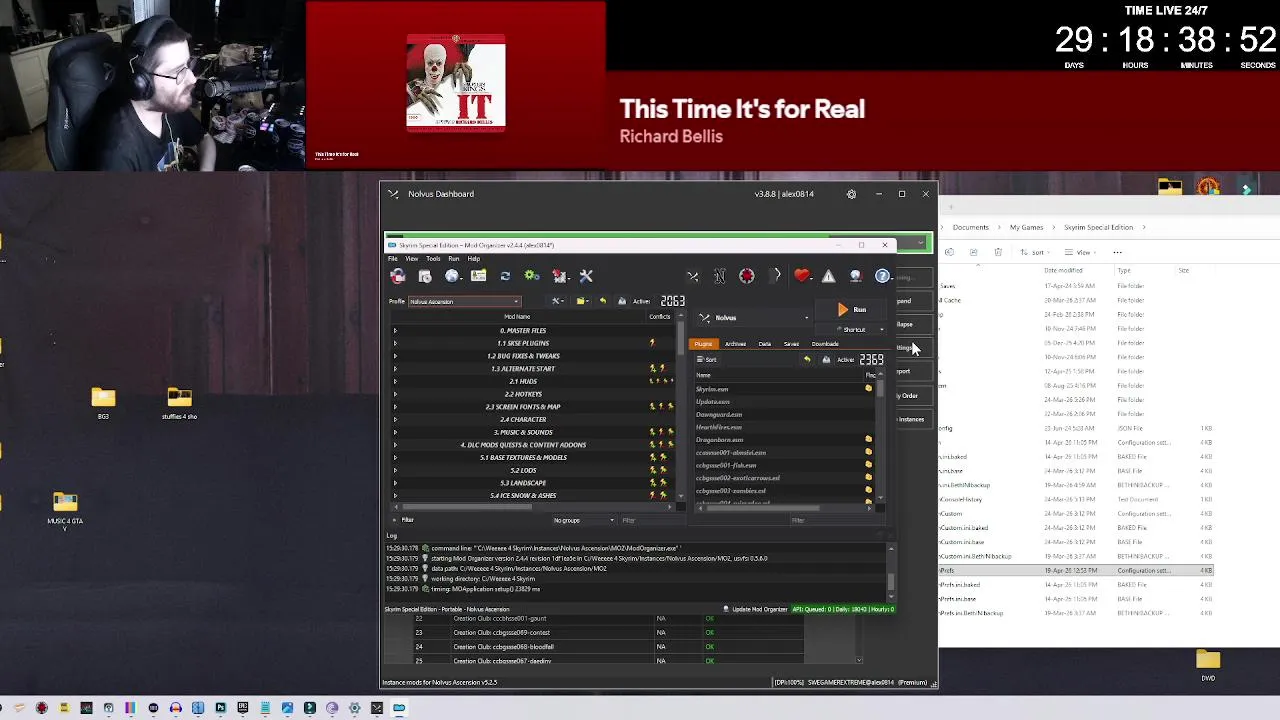Open the executables gears icon

point(532,276)
